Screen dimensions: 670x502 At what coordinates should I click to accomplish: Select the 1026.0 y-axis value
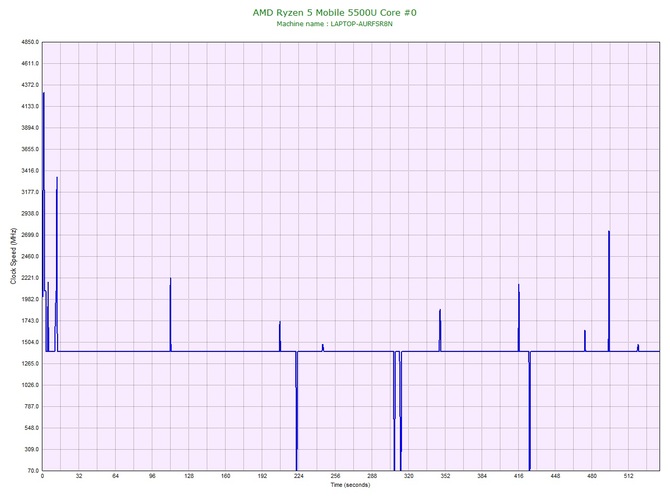(30, 385)
